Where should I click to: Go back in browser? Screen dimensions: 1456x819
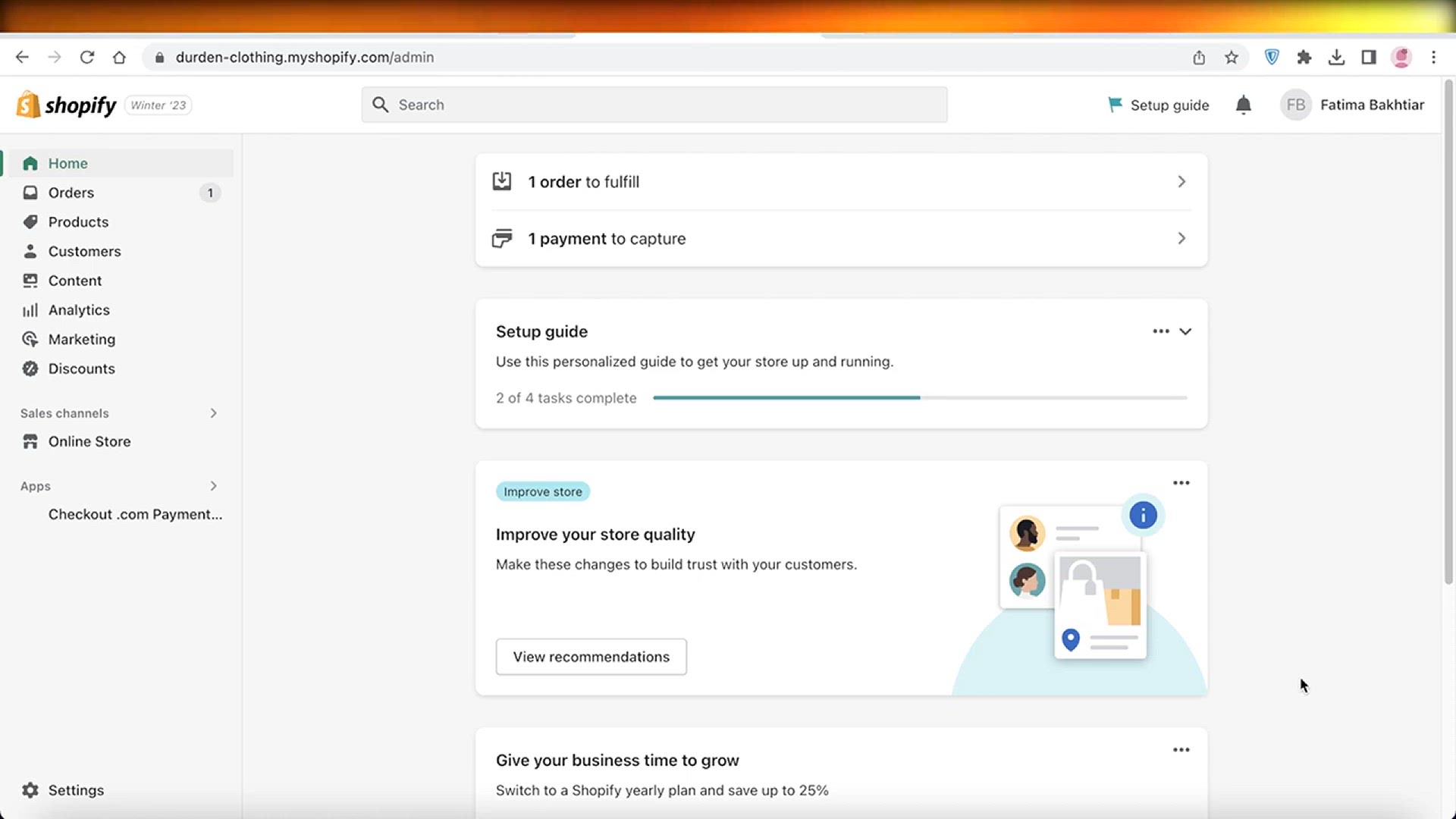tap(22, 57)
